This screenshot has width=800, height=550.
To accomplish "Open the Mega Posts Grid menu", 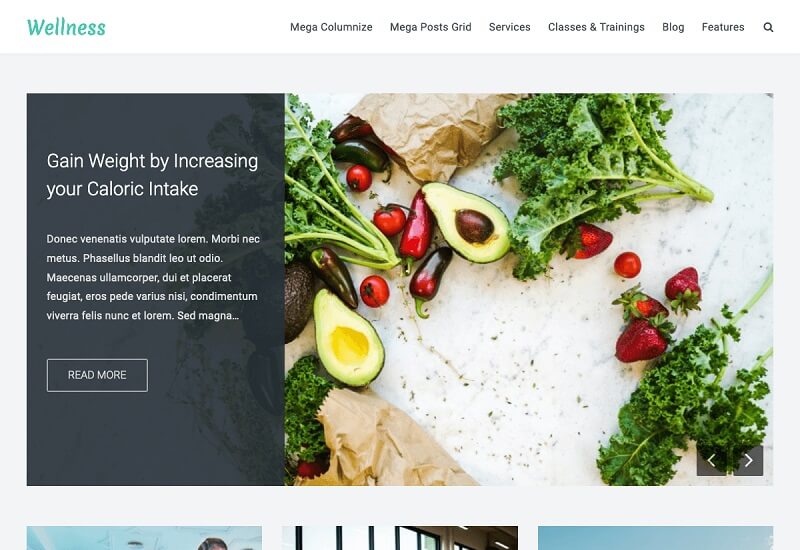I will [x=431, y=27].
